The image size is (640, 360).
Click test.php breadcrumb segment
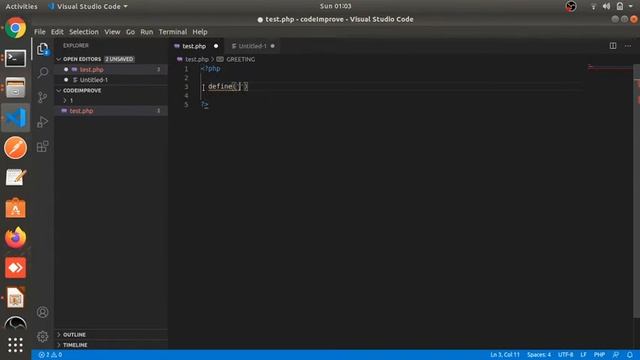[197, 59]
